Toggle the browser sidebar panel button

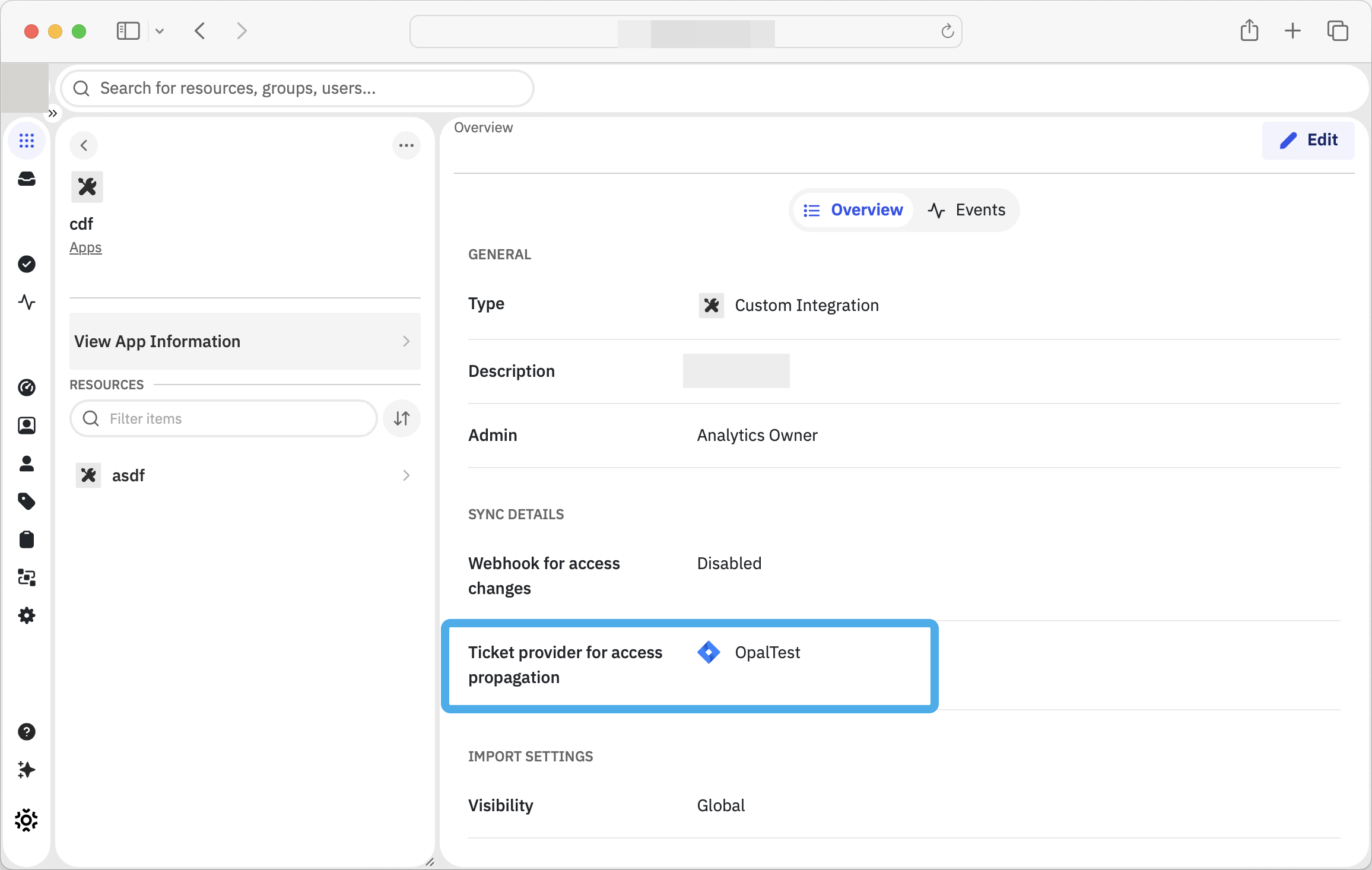pos(128,31)
